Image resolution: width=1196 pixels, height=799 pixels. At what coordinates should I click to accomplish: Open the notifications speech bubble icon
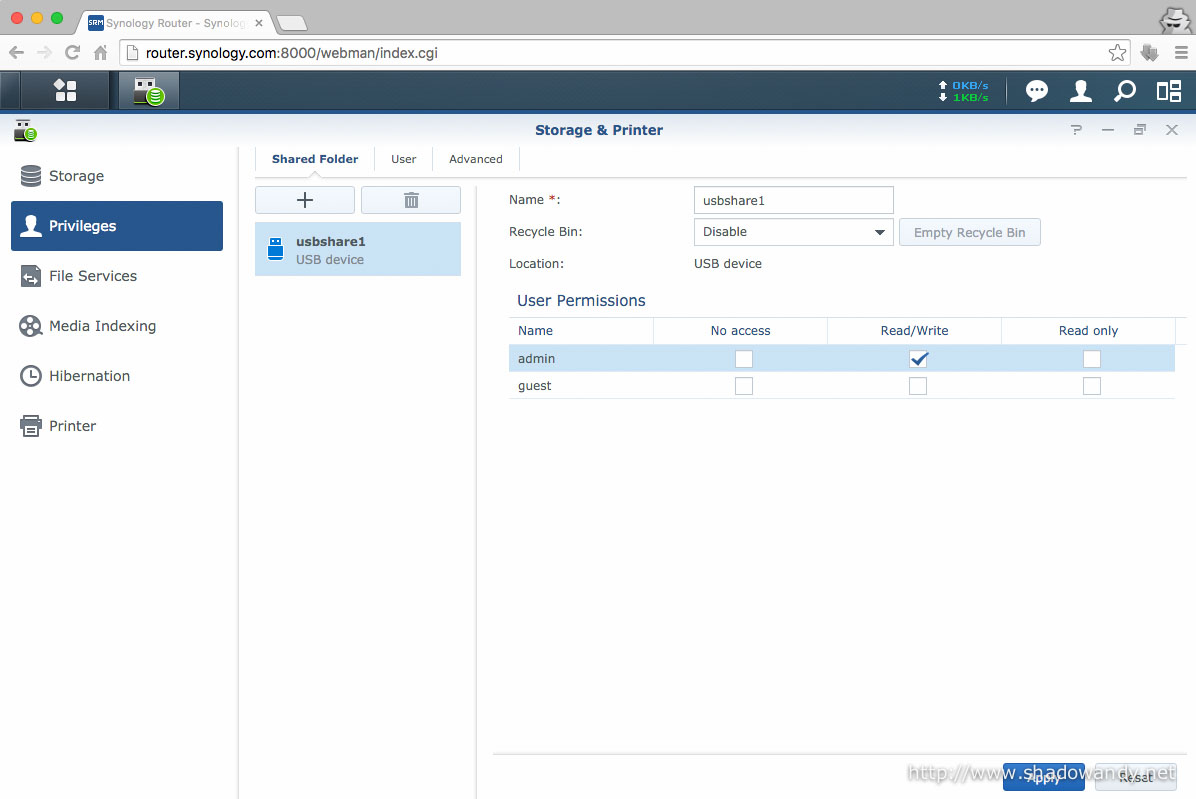(x=1037, y=91)
